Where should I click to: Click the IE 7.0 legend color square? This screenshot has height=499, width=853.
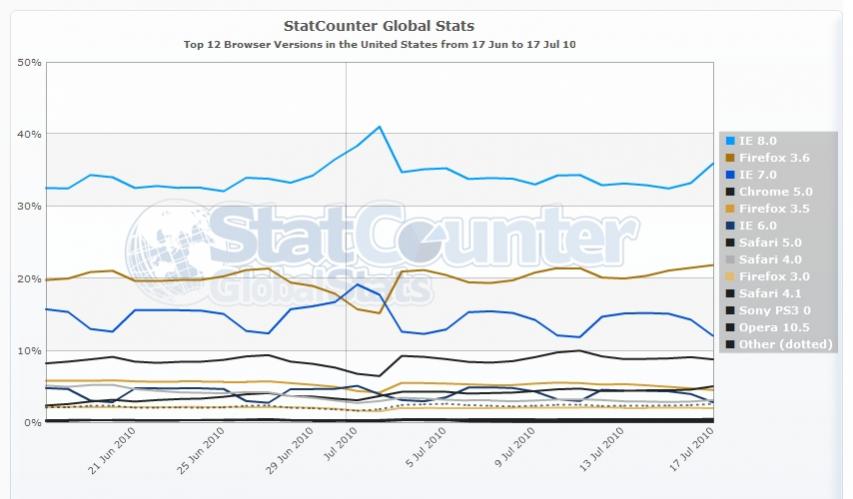pos(729,174)
